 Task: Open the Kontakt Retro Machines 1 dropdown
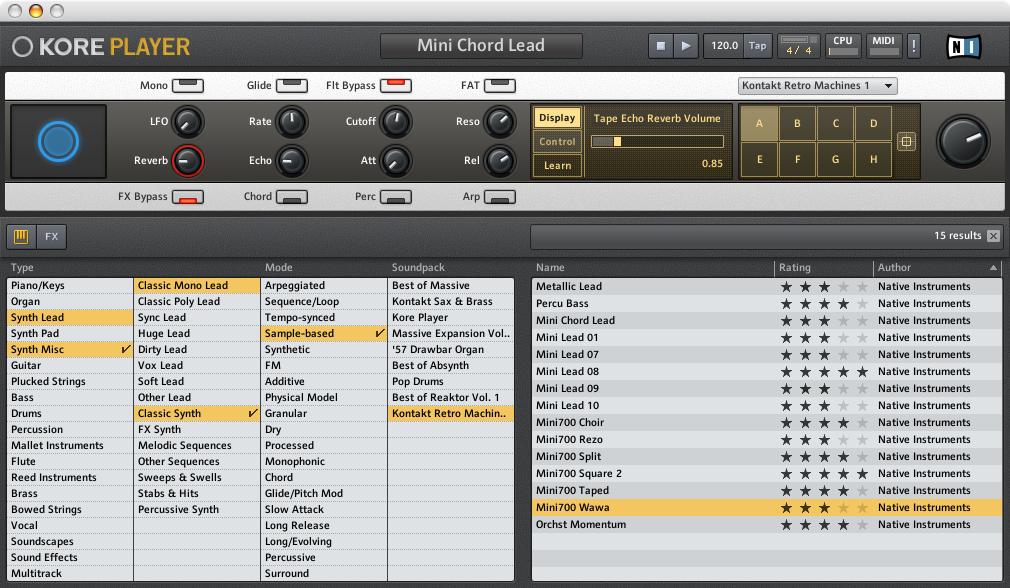click(817, 86)
